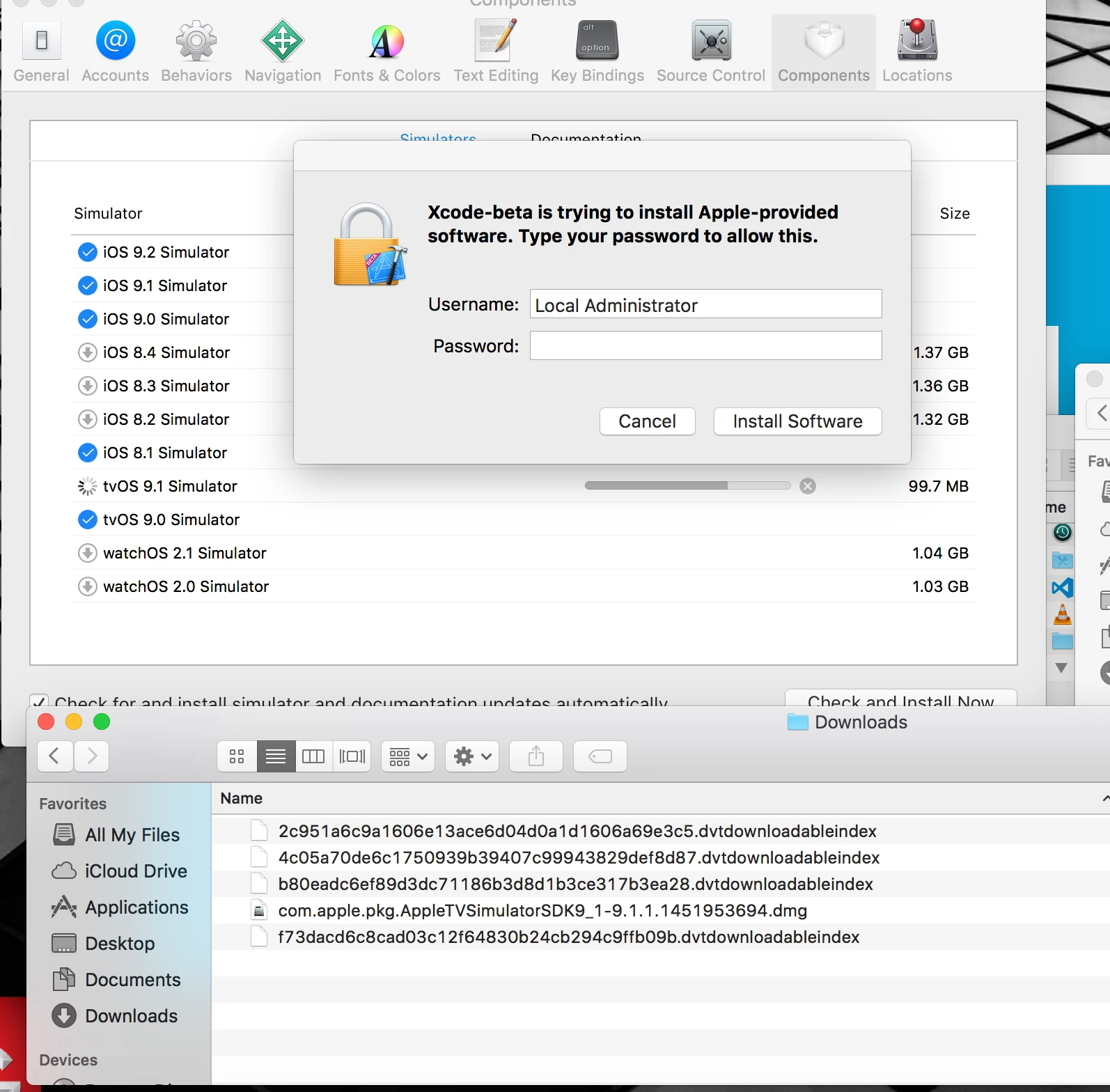
Task: Click the Time Machine clock icon in right panel
Action: coord(1062,533)
